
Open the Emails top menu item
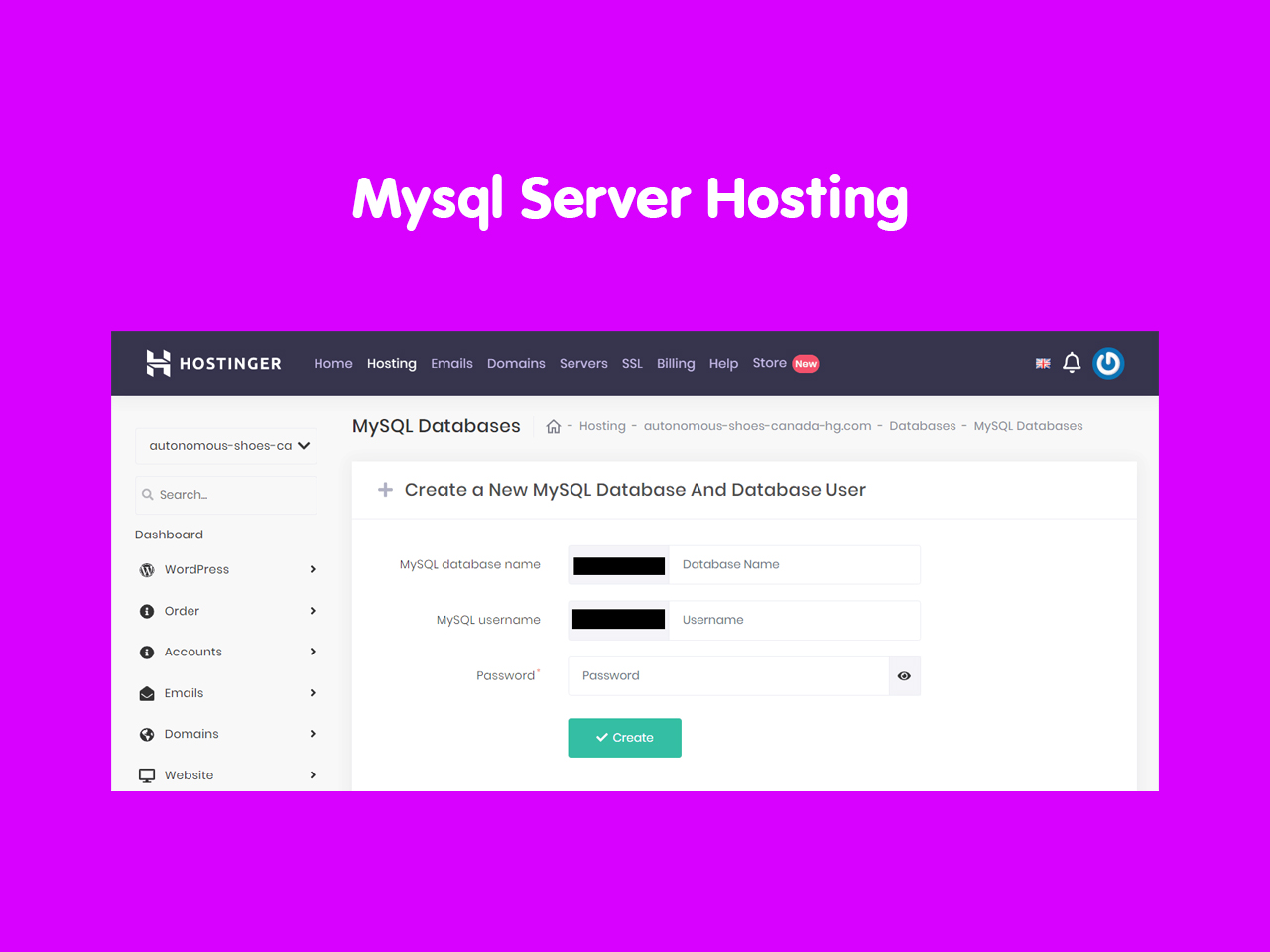coord(451,364)
